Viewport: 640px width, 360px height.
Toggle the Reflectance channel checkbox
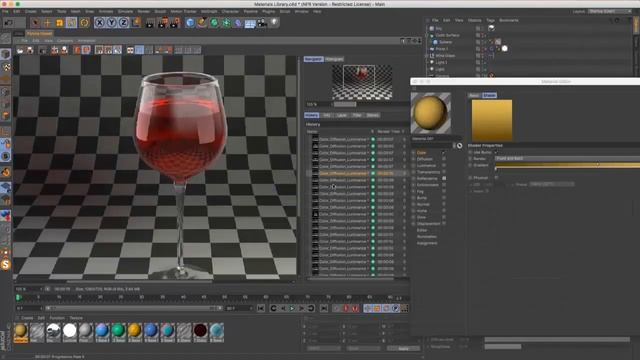click(444, 178)
